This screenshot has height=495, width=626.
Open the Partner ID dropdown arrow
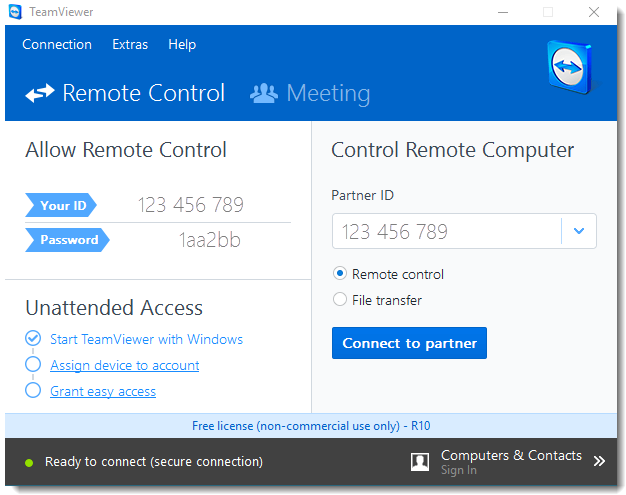pos(579,232)
